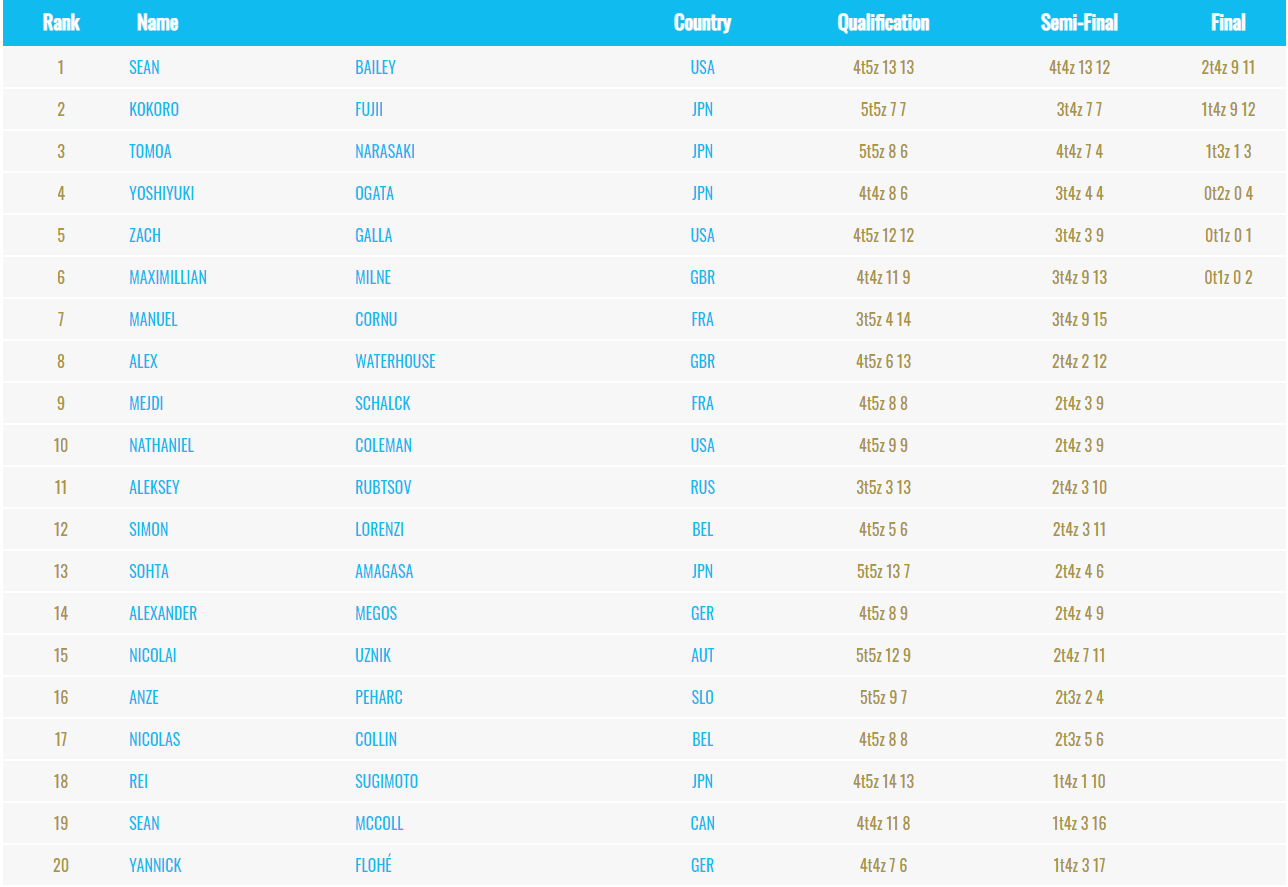Select the SUGIMOTO surname link

(386, 781)
